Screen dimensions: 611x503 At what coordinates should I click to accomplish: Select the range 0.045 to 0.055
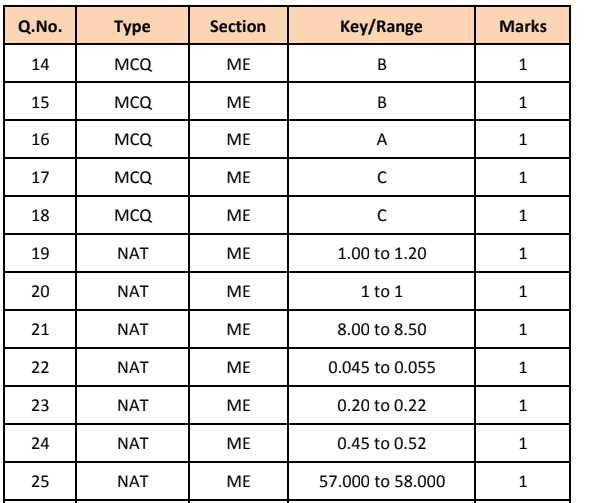click(x=381, y=367)
